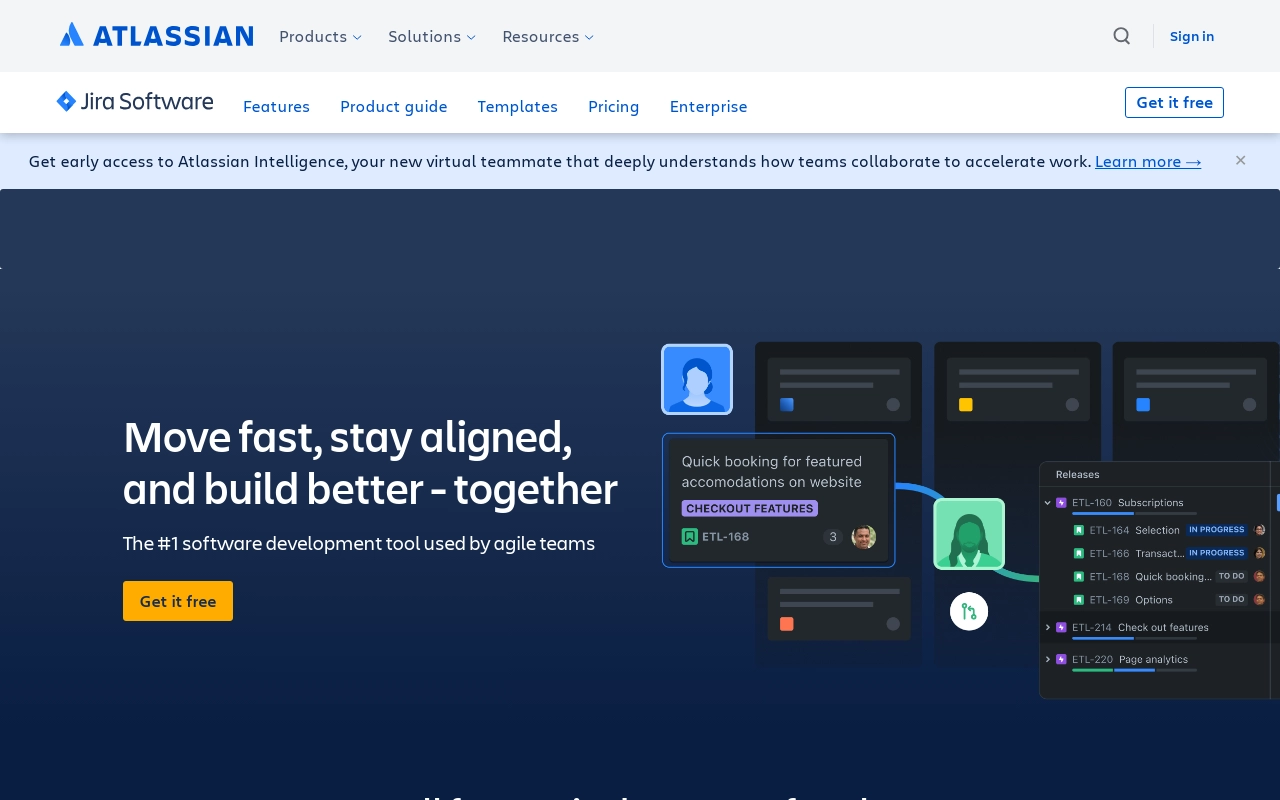Click the assignee photo on the ETL-168 card
1280x800 pixels.
864,537
